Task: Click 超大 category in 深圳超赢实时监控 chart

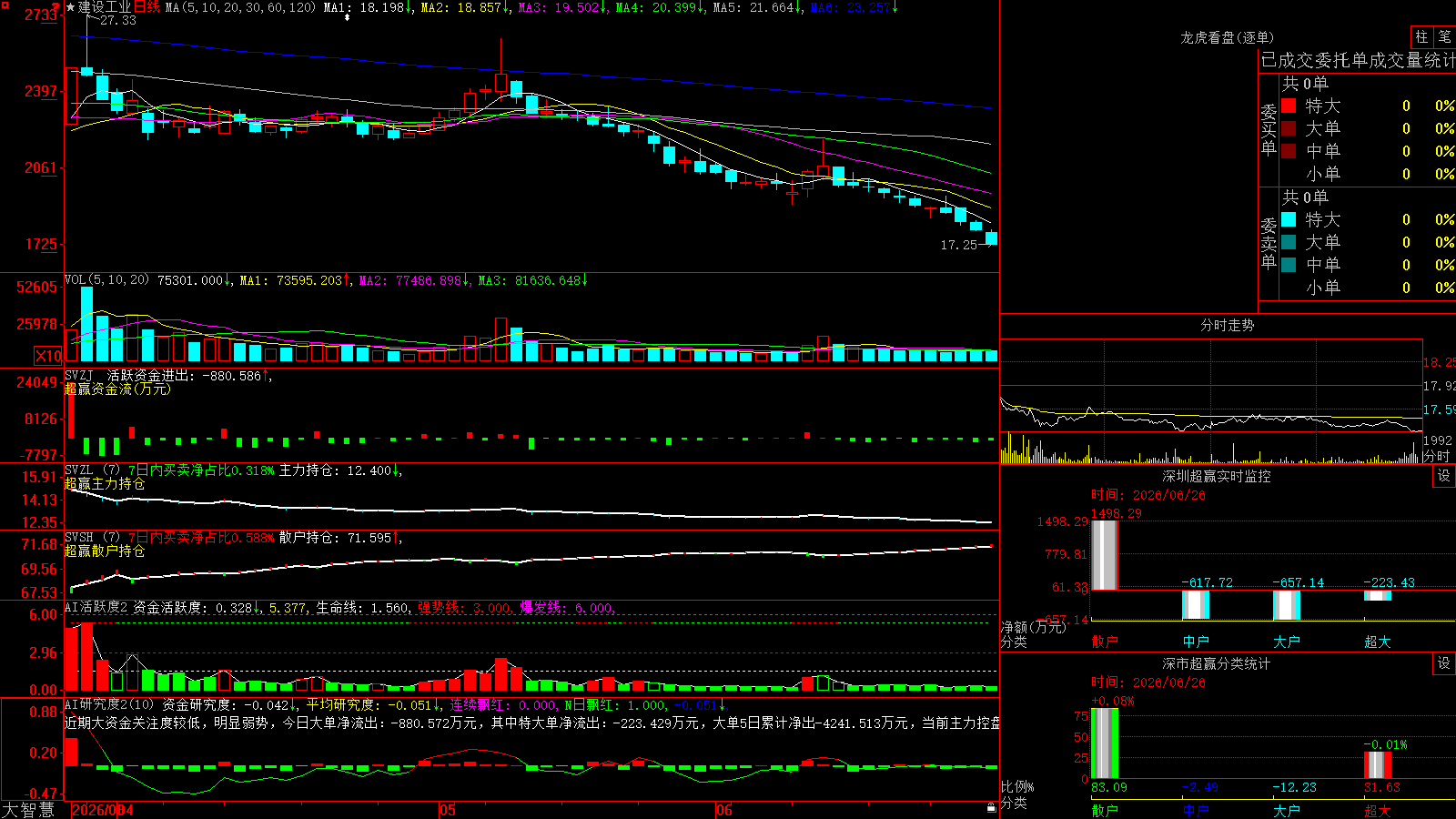Action: (x=1378, y=642)
